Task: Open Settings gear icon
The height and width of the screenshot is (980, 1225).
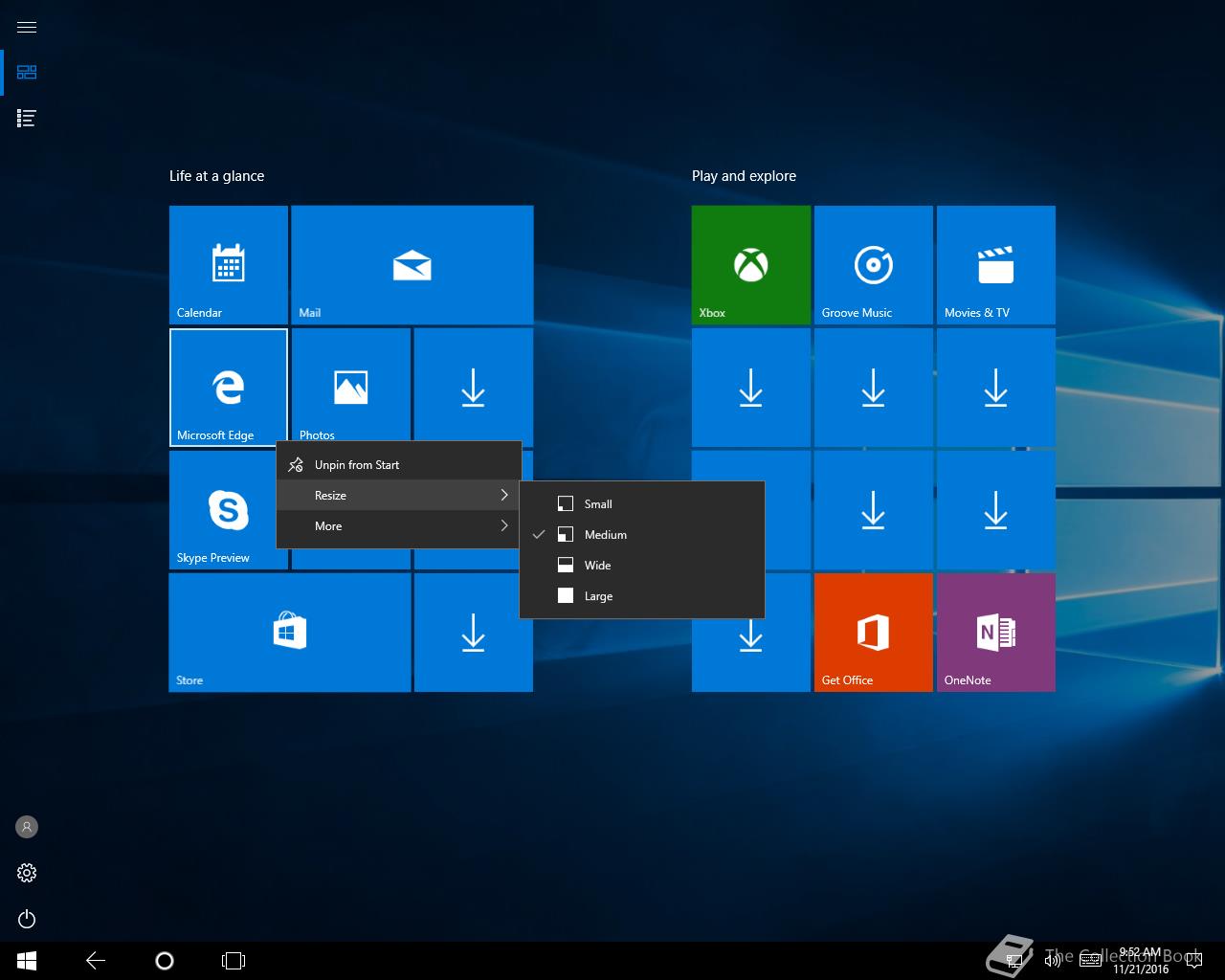Action: click(27, 873)
